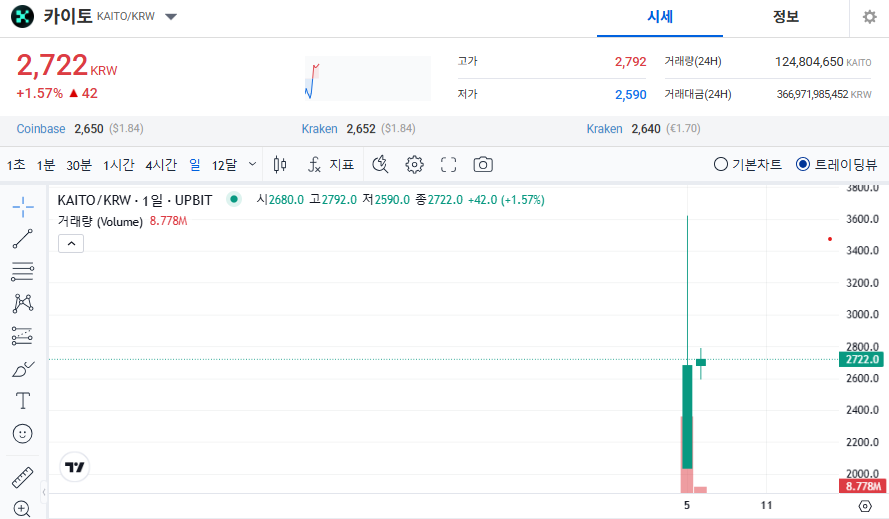Select the 일 daily timeframe
The image size is (889, 519).
194,165
